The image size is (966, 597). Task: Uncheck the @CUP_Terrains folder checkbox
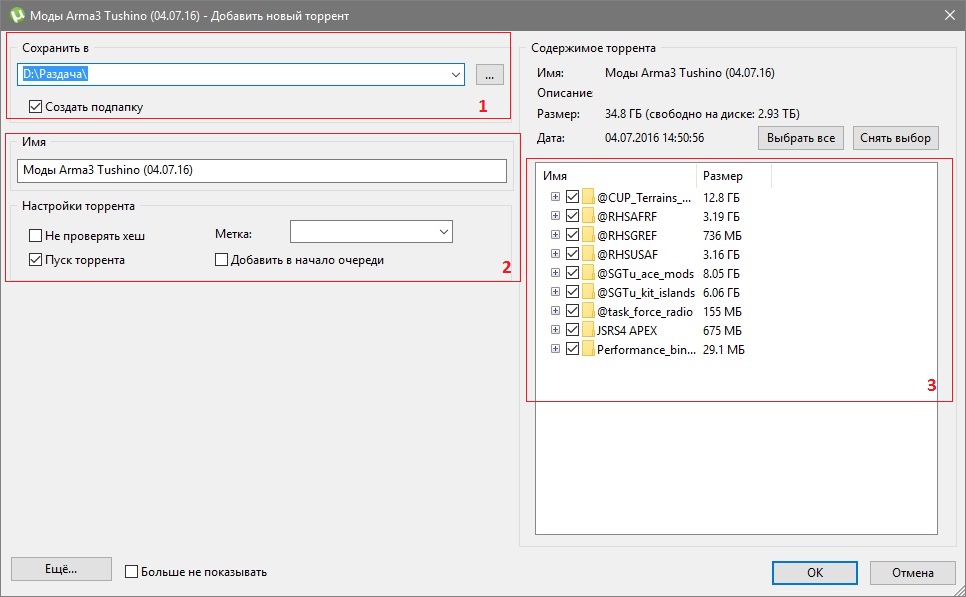coord(572,197)
